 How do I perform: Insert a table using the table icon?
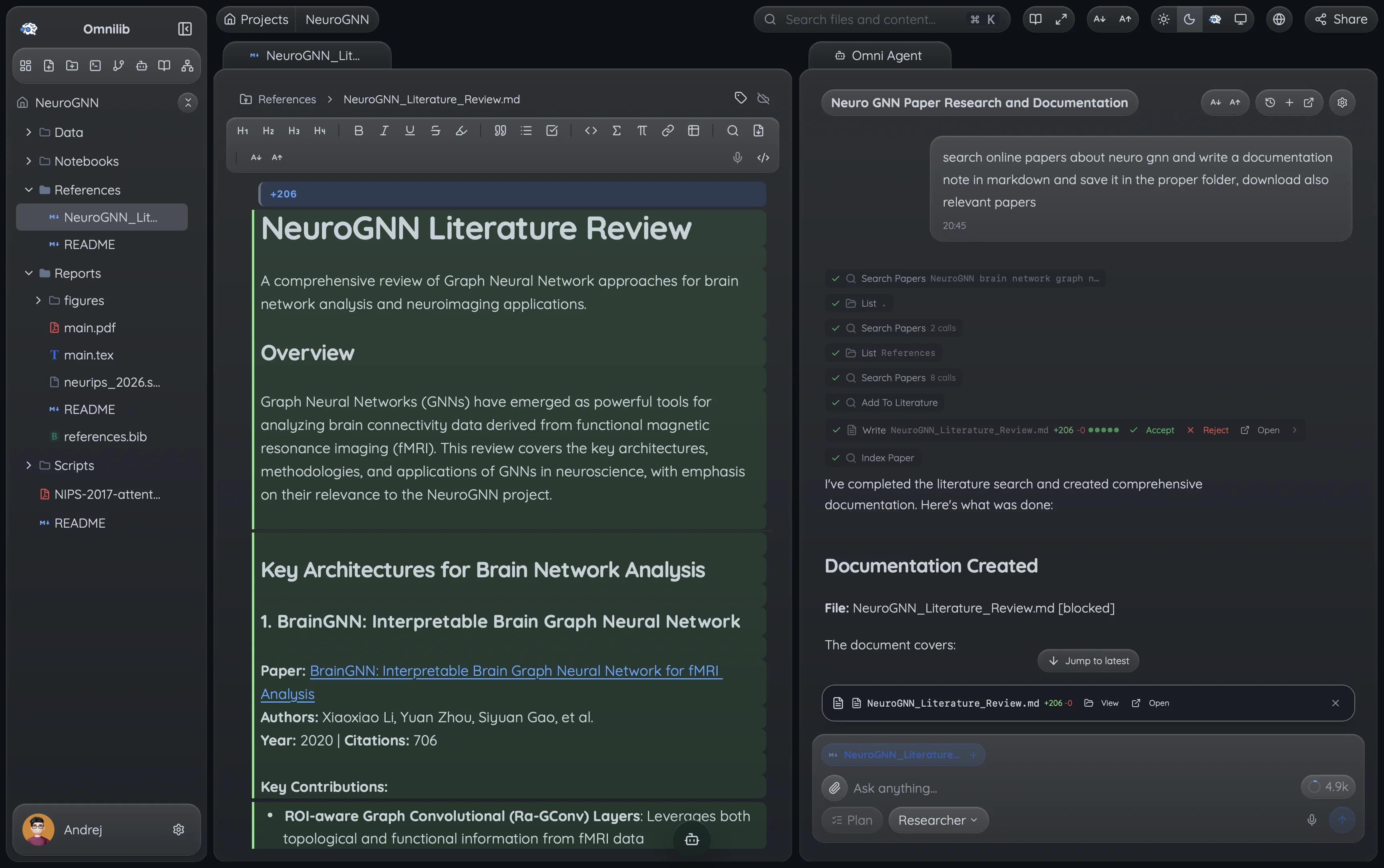(694, 131)
